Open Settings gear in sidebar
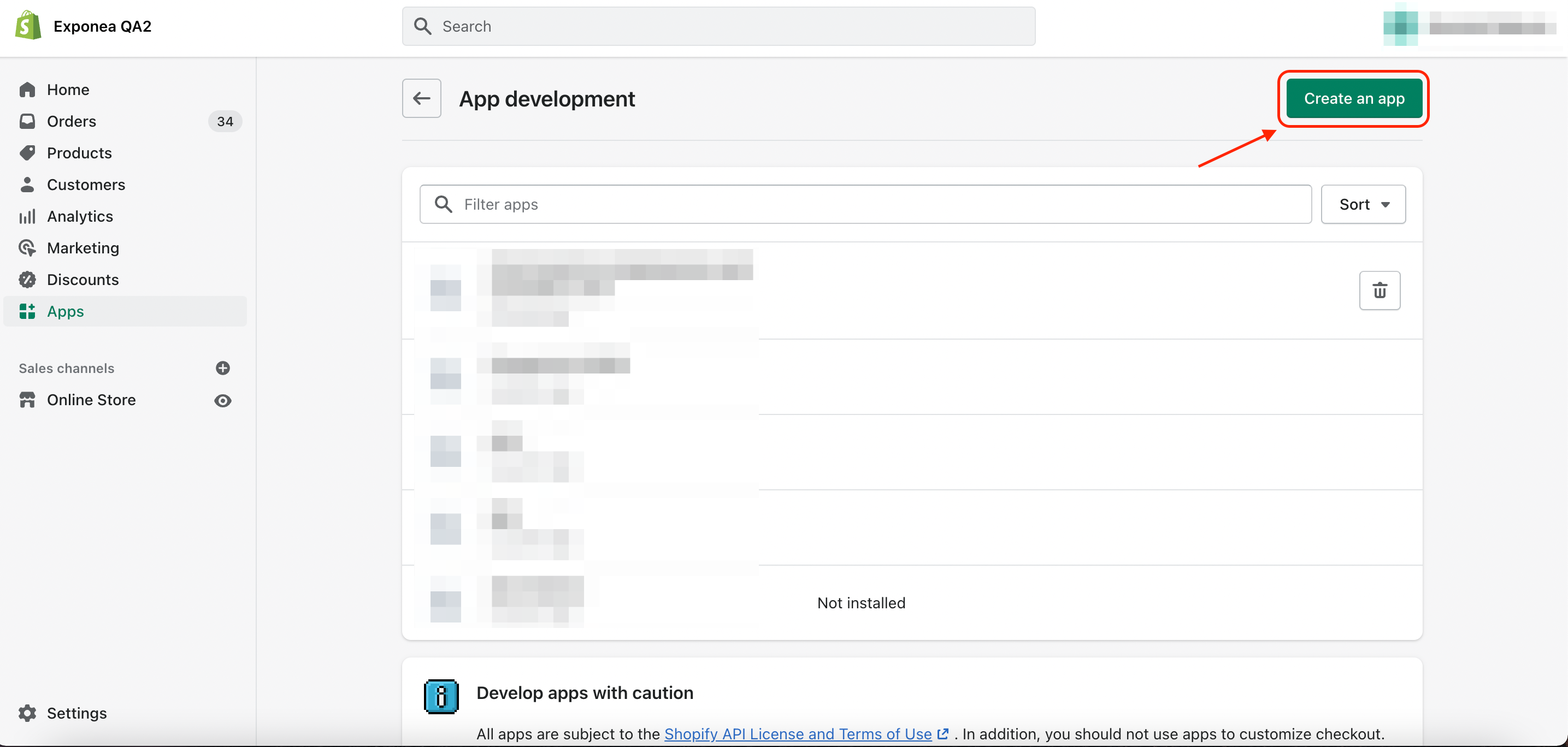 (x=27, y=713)
